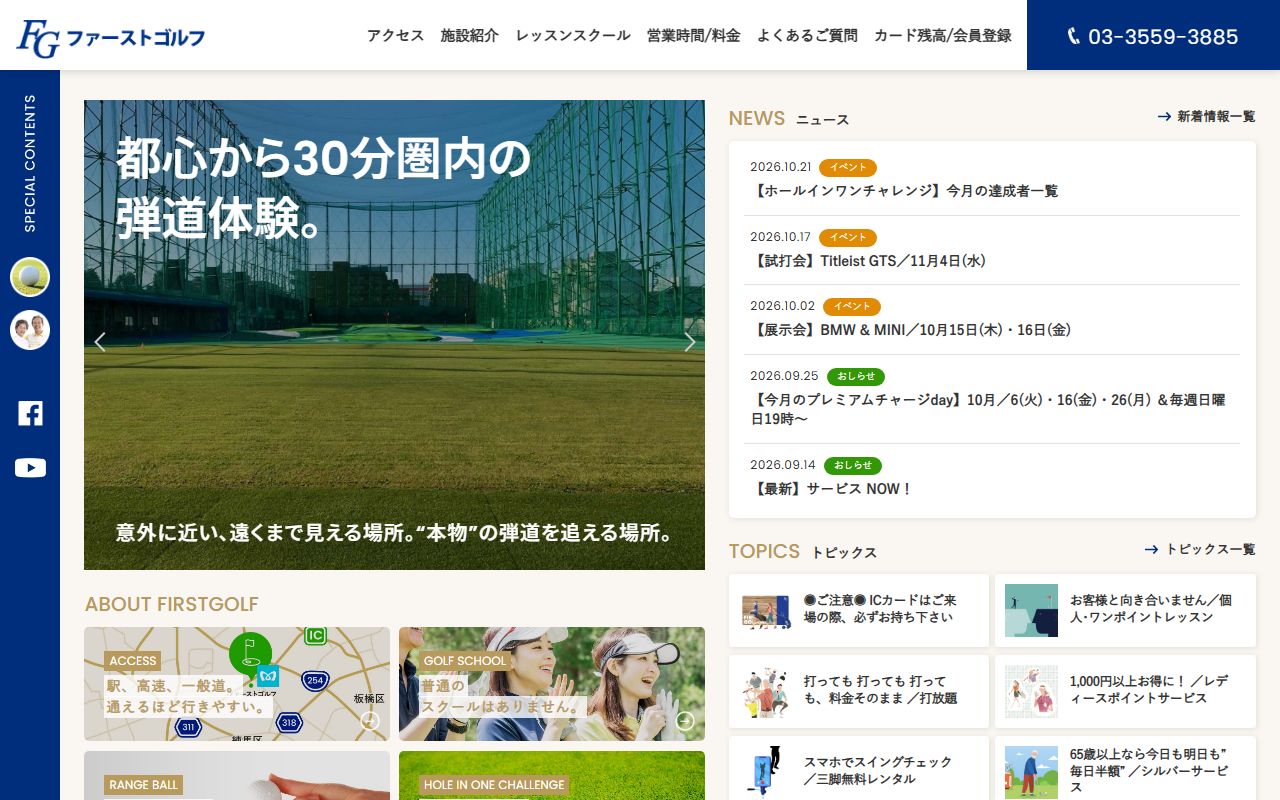
Task: Click the おしらせ tag dated 2026.09.14
Action: 853,465
